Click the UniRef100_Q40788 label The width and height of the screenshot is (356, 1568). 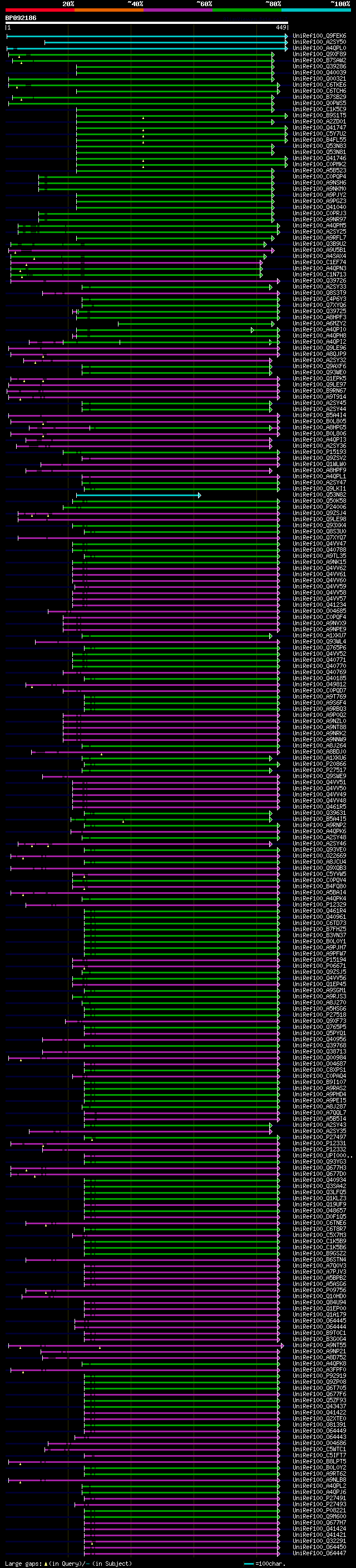tap(319, 550)
